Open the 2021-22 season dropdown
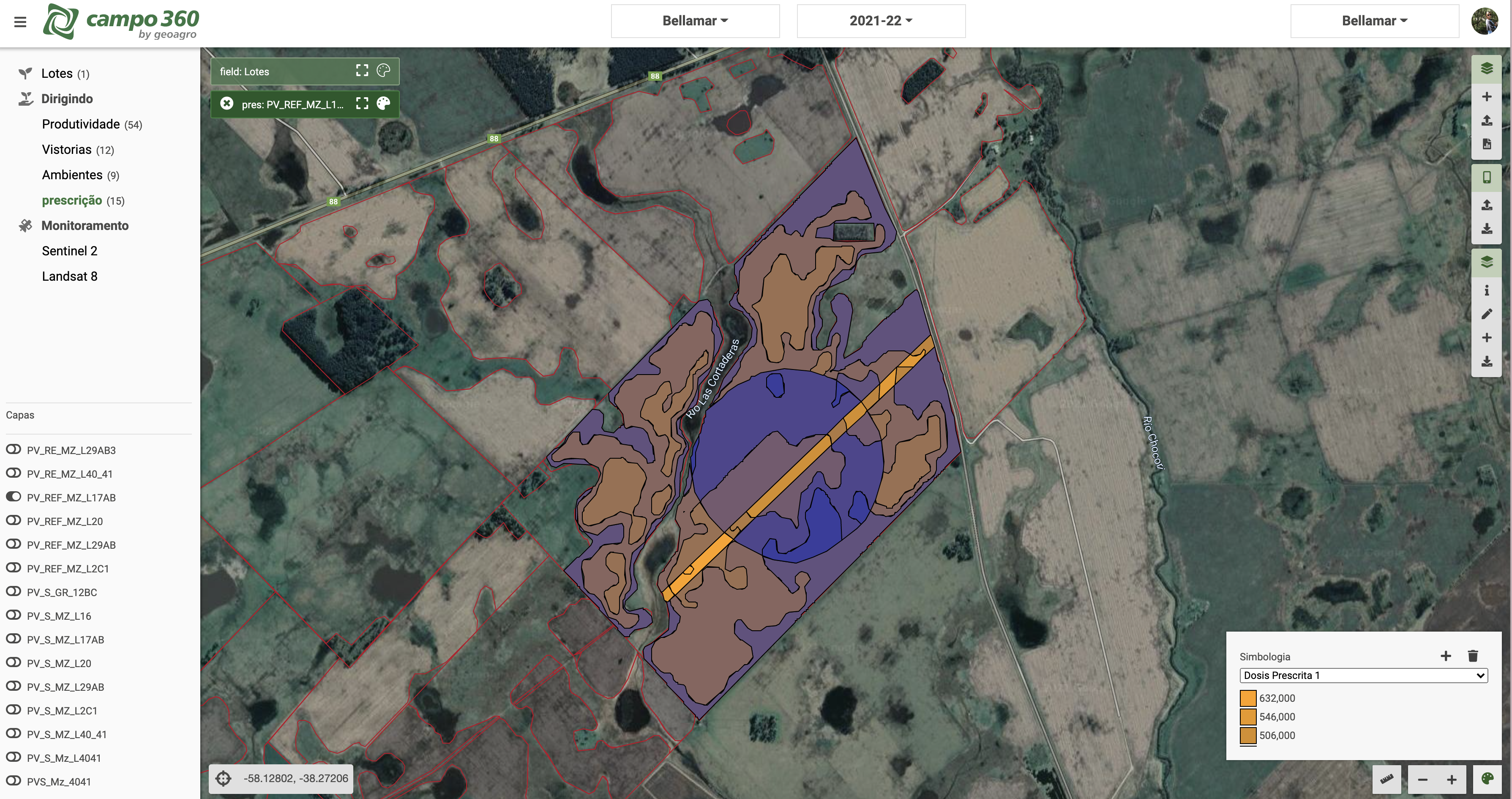Image resolution: width=1512 pixels, height=799 pixels. (x=880, y=21)
